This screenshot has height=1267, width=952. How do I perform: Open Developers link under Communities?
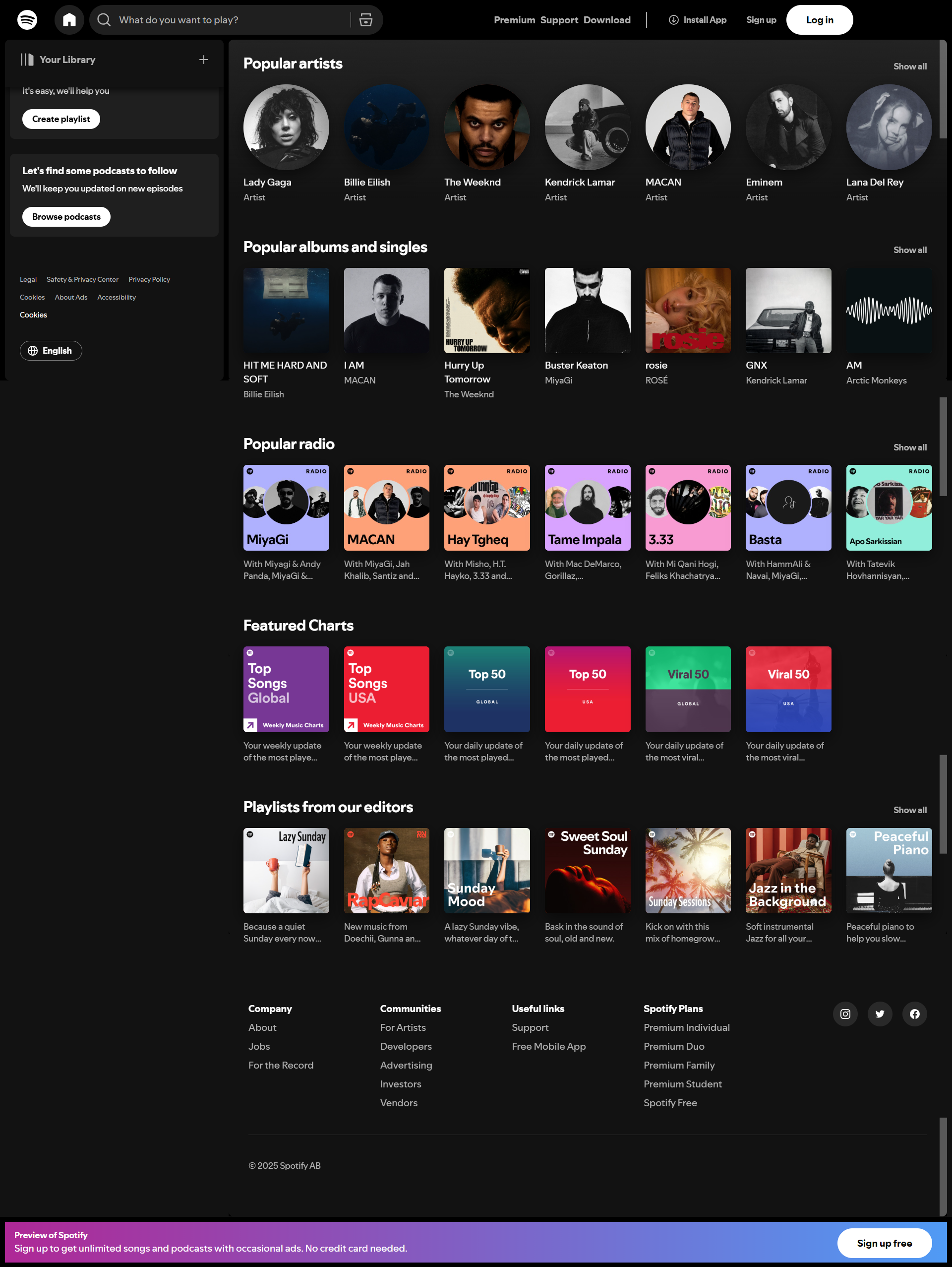406,1046
